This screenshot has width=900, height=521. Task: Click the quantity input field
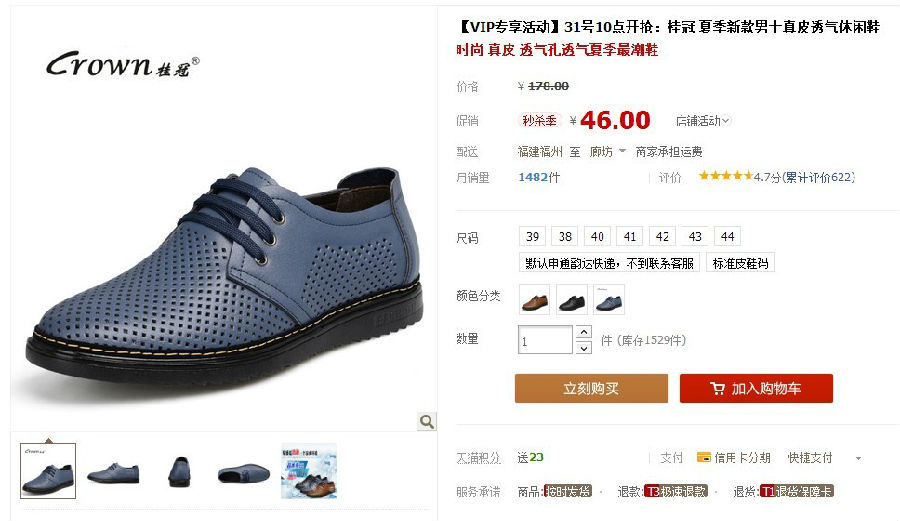[x=545, y=340]
